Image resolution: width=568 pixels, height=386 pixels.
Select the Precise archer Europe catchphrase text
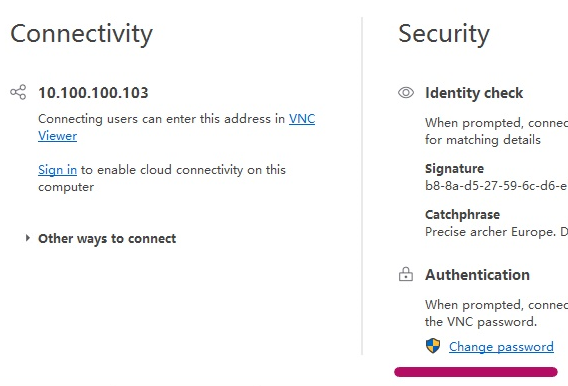click(496, 232)
